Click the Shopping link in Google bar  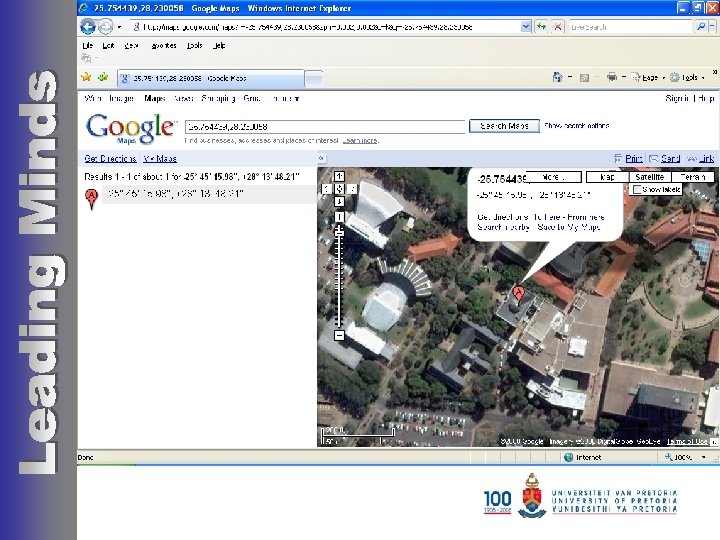pyautogui.click(x=218, y=98)
